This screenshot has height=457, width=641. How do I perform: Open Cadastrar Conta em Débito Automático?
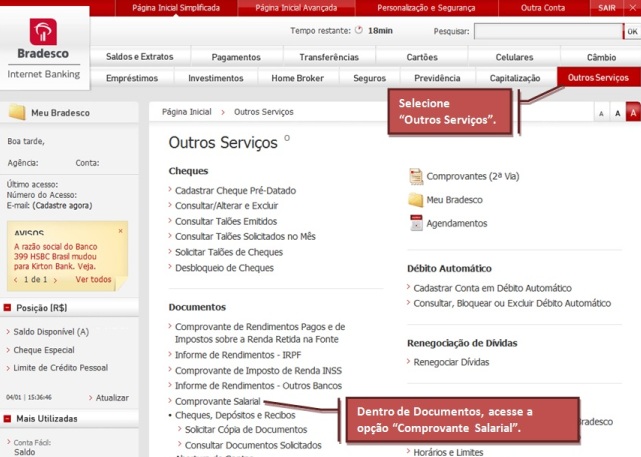pos(493,288)
